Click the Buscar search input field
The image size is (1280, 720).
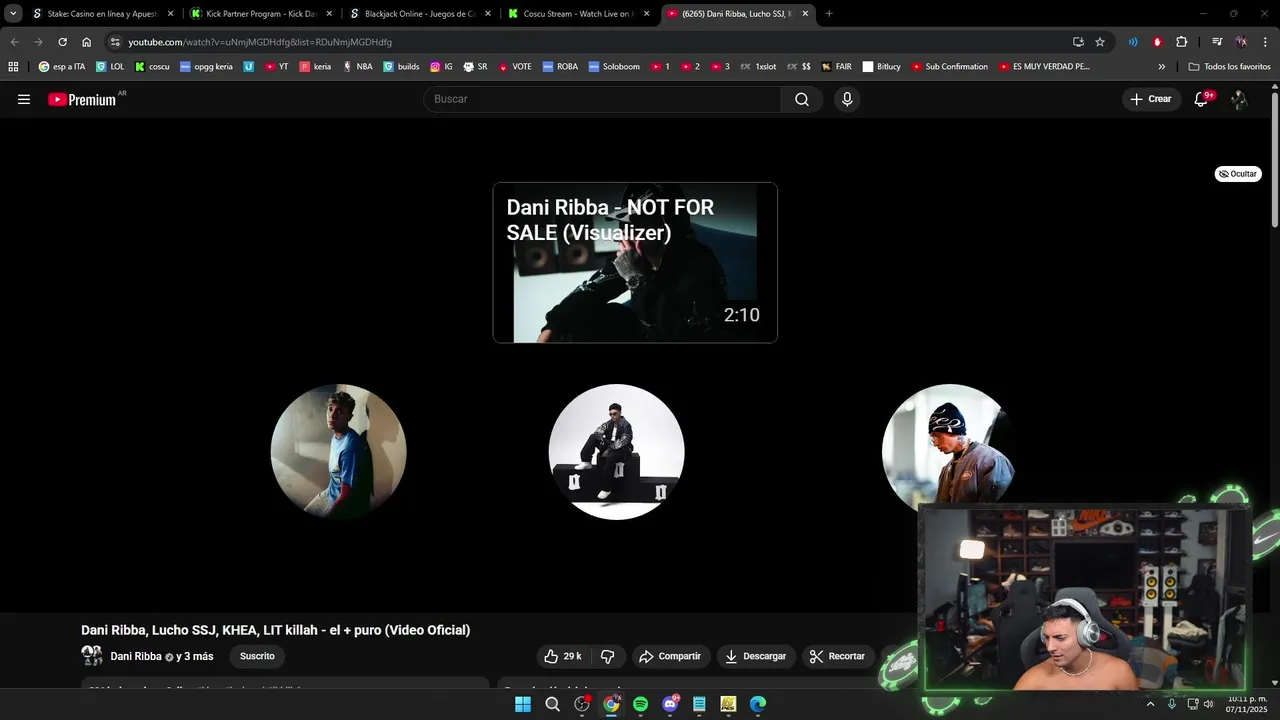(603, 99)
